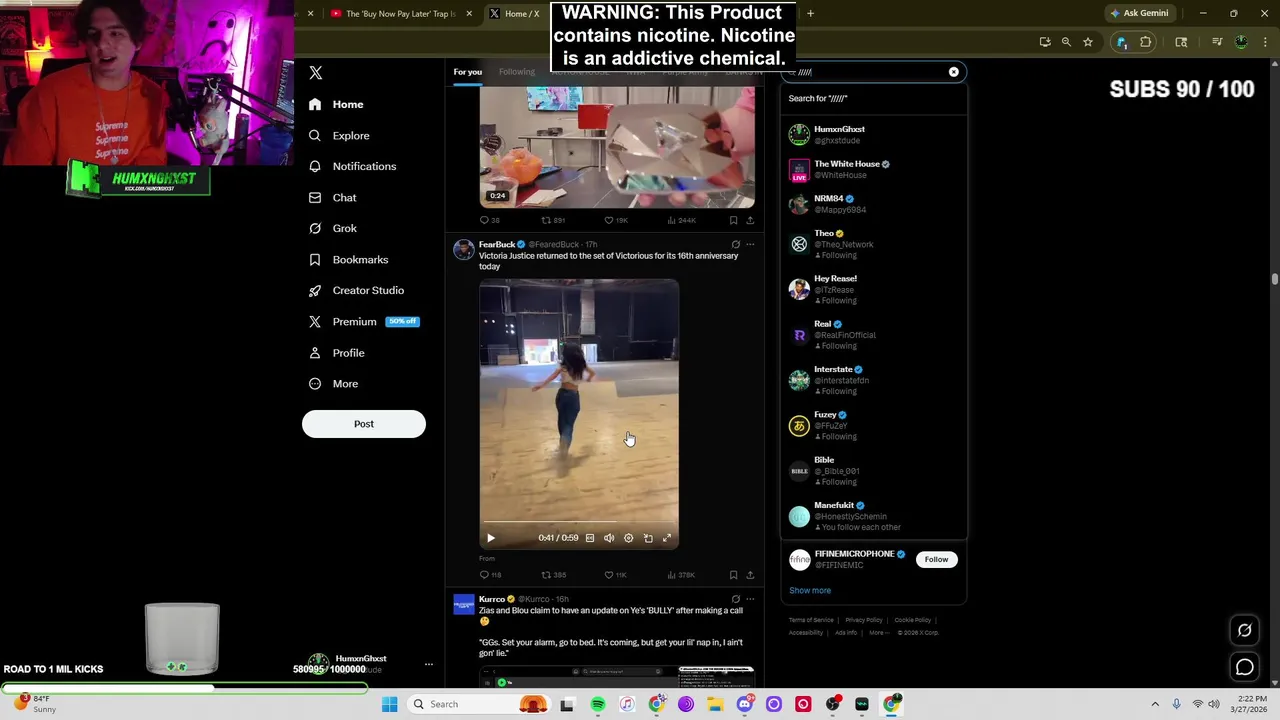
Task: Bookmark the top post with 244K views
Action: (733, 220)
